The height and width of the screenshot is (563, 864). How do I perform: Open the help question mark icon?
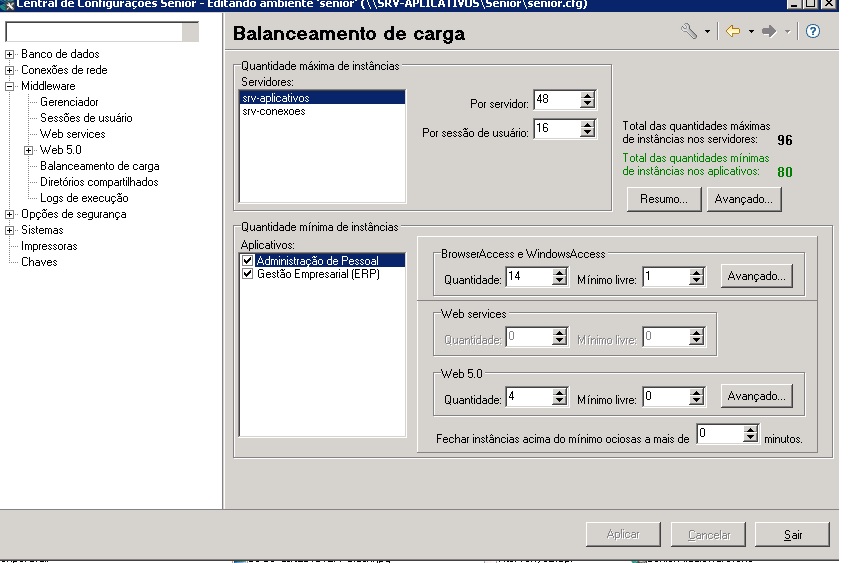pyautogui.click(x=813, y=32)
